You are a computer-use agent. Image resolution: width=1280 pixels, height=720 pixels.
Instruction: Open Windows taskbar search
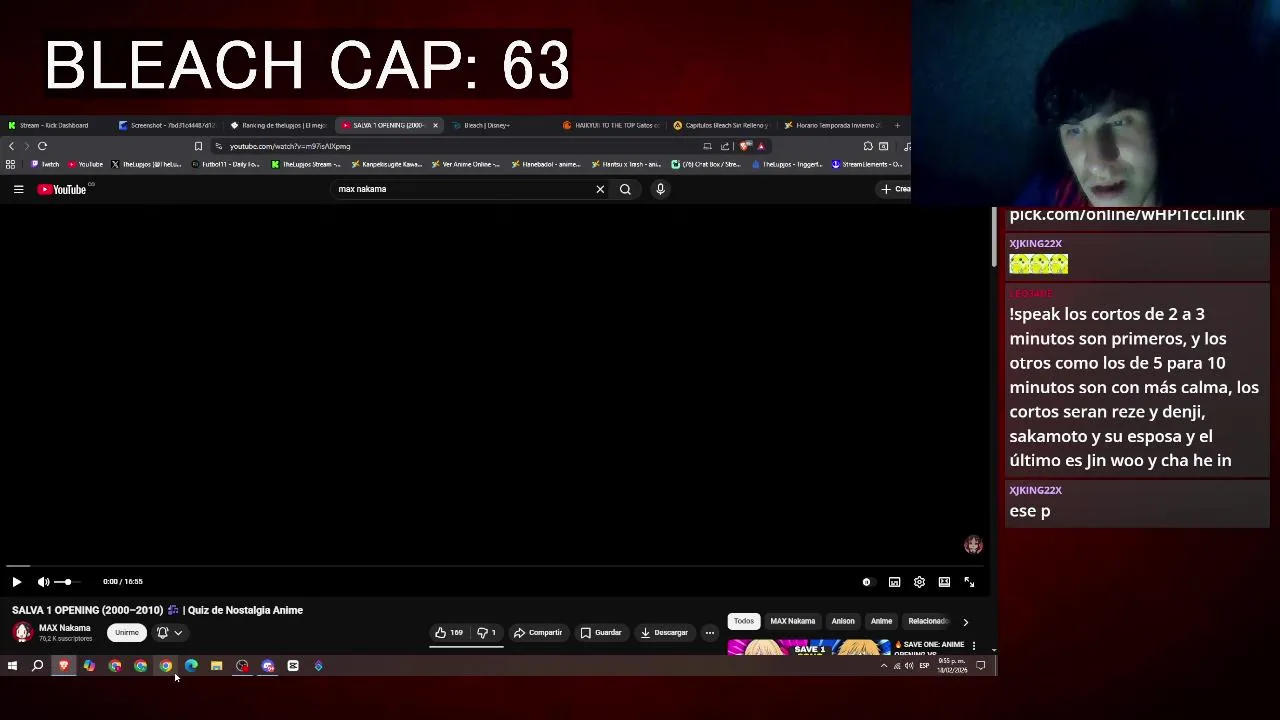tap(37, 666)
